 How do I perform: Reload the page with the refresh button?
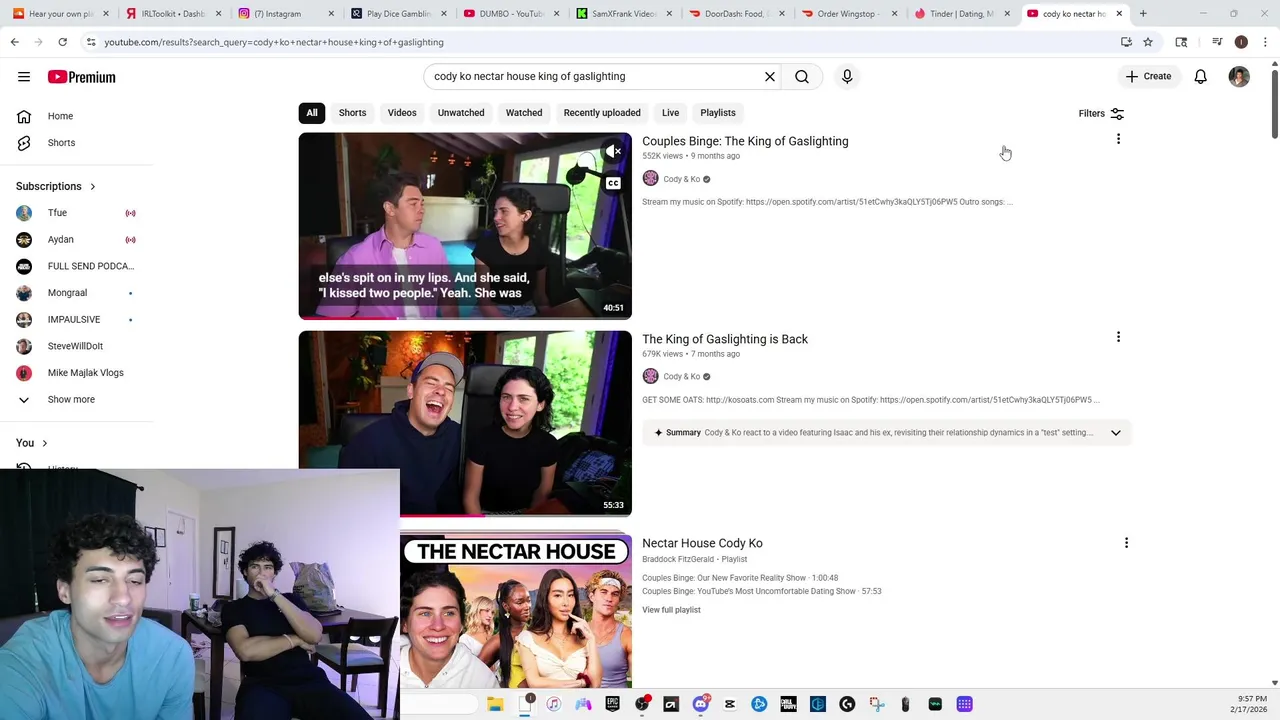tap(62, 42)
